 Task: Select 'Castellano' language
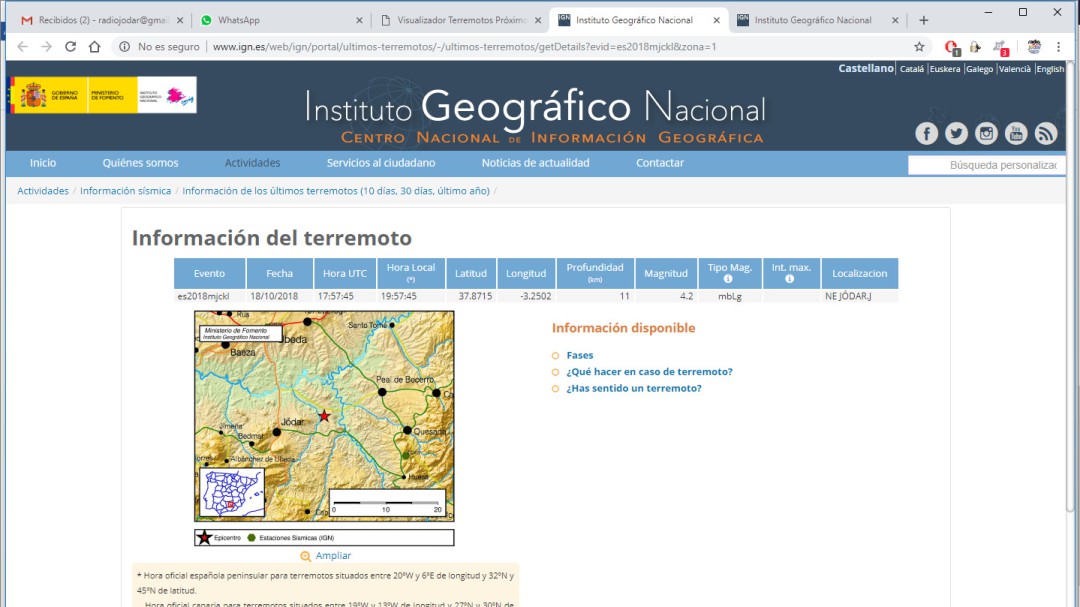866,68
